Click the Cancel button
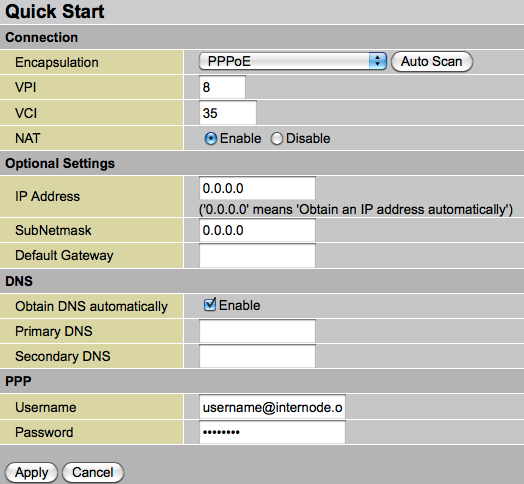Image resolution: width=524 pixels, height=484 pixels. coord(93,472)
